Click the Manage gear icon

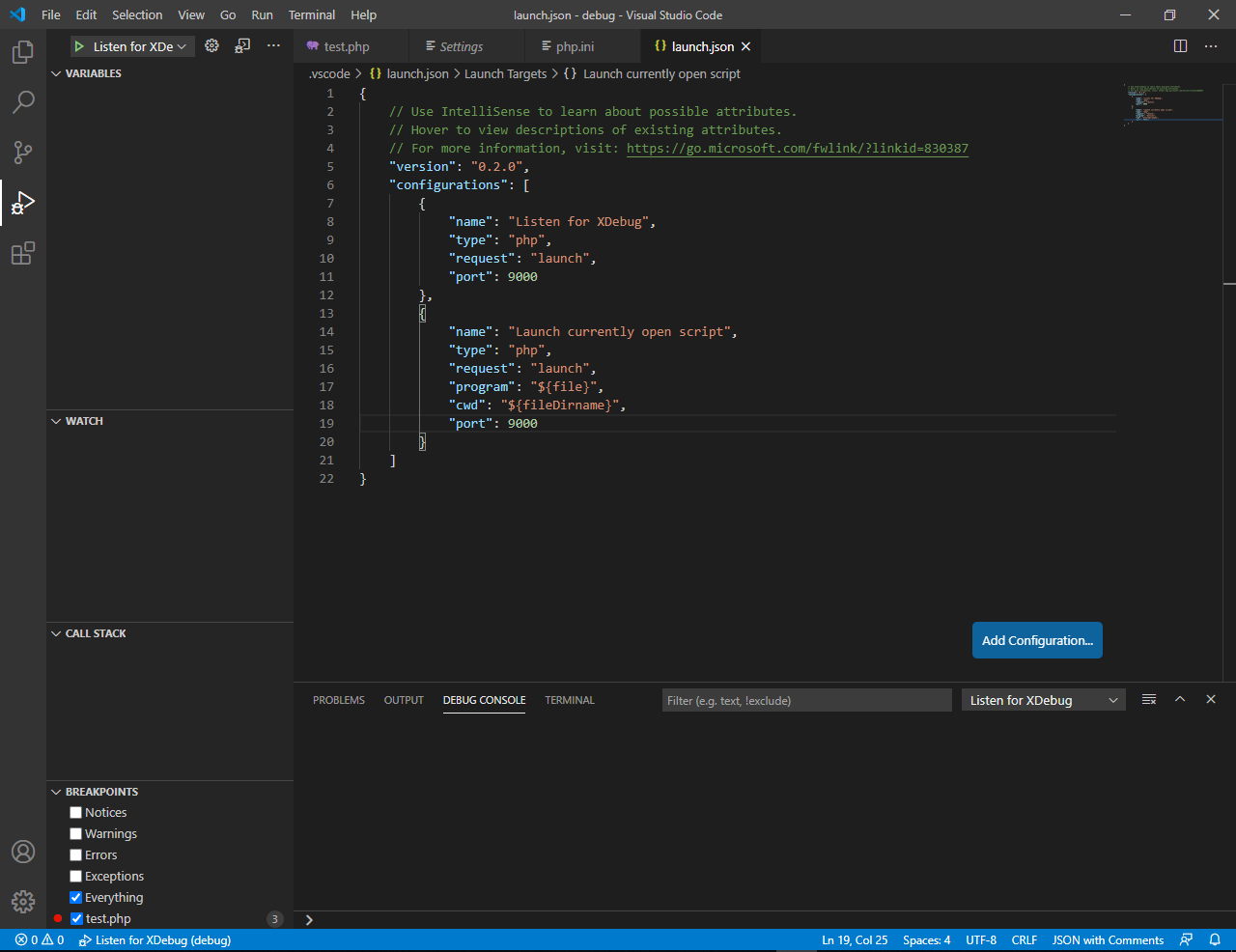pos(23,901)
